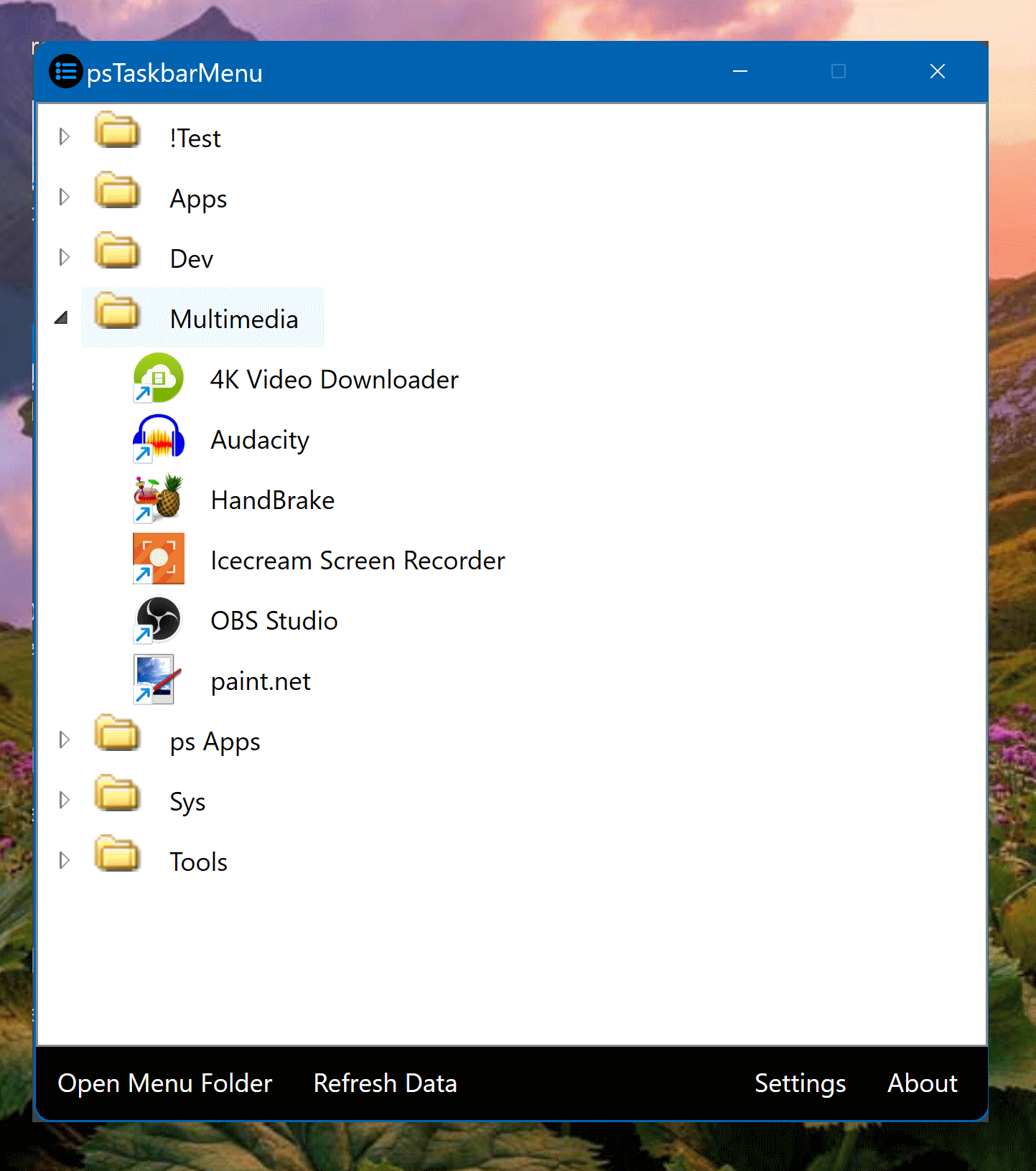Select the 'Tools' folder label
Screen dimensions: 1036x1171
199,862
